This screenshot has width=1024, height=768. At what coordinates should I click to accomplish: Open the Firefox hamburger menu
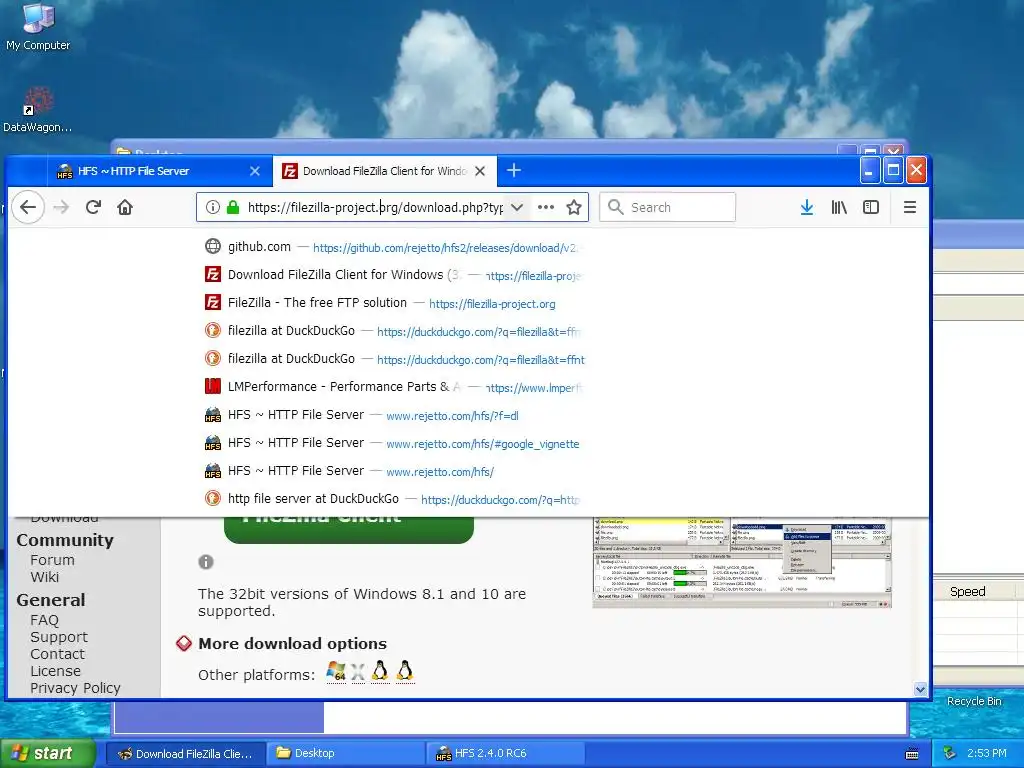tap(909, 207)
